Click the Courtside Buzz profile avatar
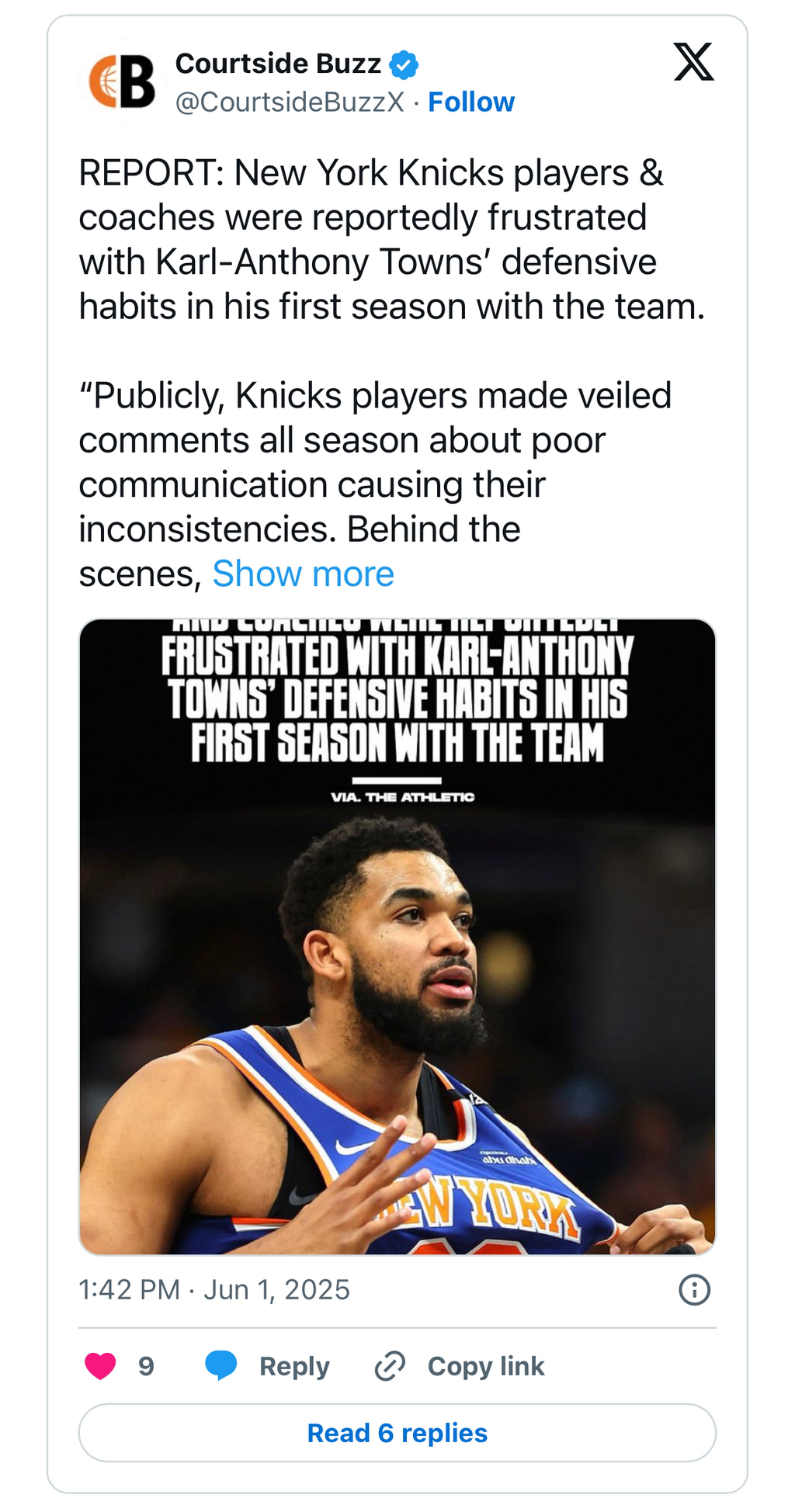 click(x=123, y=82)
